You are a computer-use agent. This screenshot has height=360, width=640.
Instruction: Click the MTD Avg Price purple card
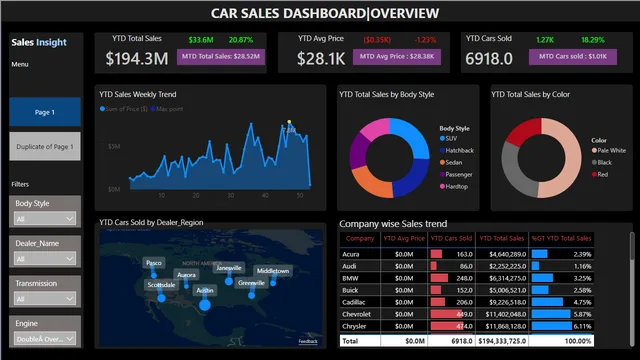pos(397,57)
